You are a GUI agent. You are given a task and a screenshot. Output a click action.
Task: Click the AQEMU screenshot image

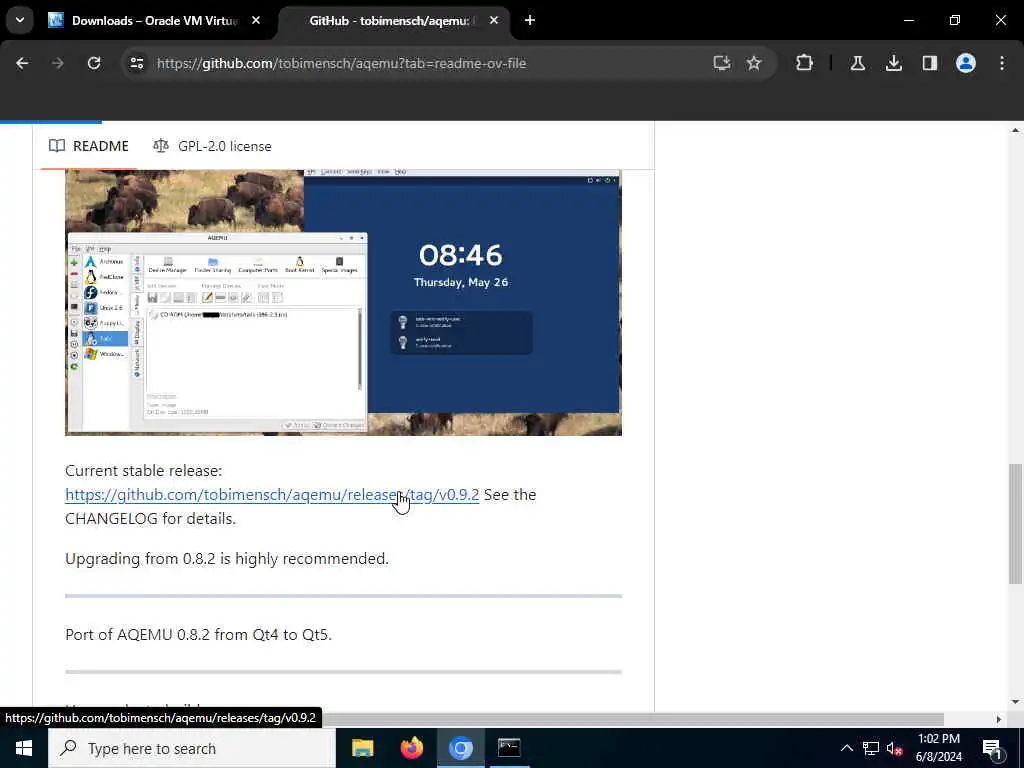point(344,302)
